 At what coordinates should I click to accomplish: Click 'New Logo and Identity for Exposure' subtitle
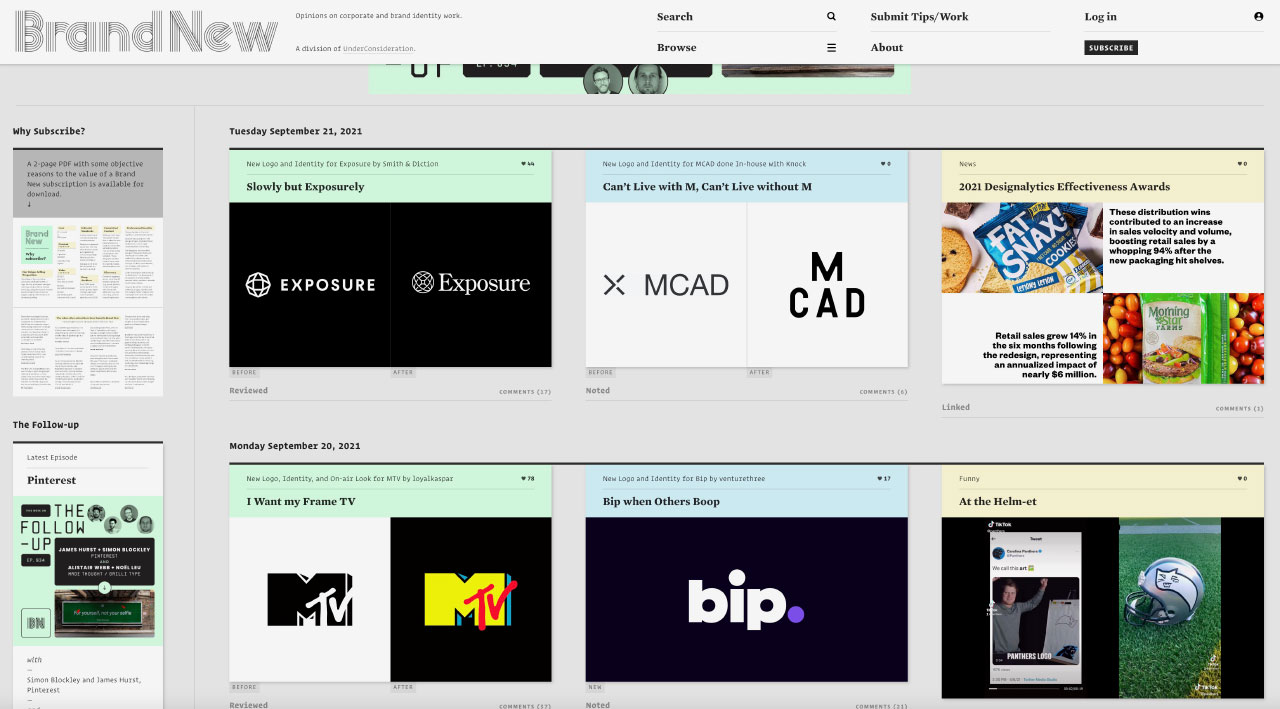(342, 164)
